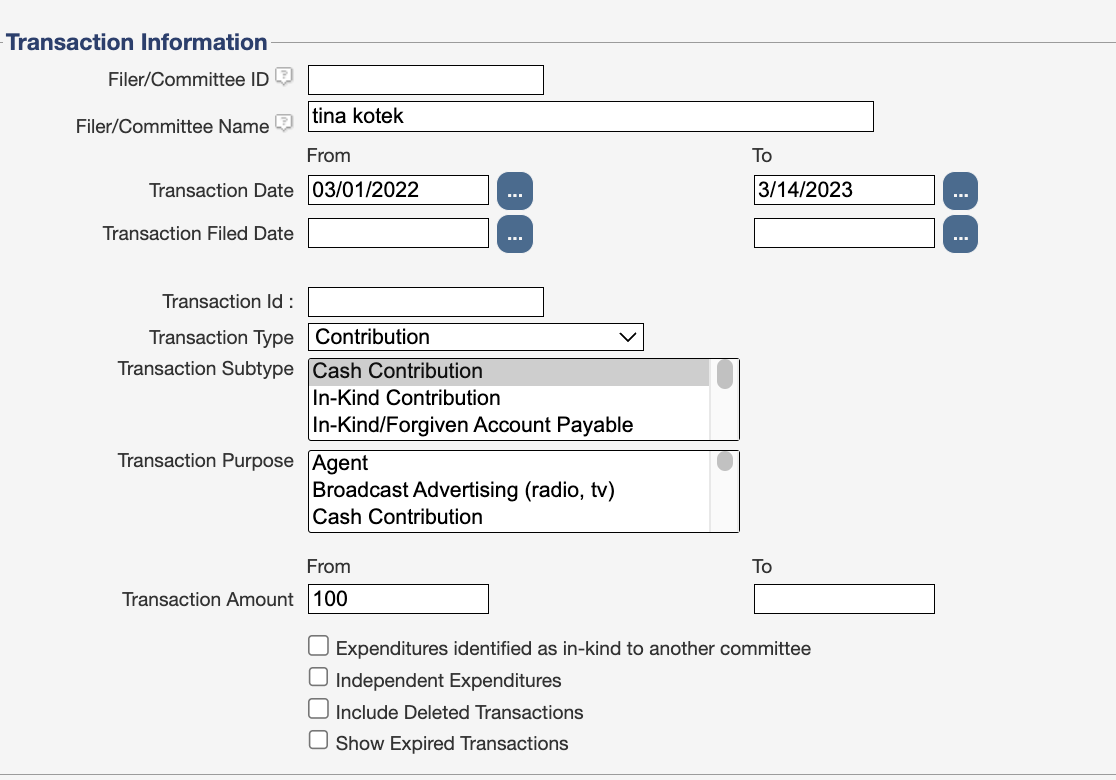The width and height of the screenshot is (1116, 780).
Task: Select Cash Contribution in Transaction Subtype
Action: (509, 371)
